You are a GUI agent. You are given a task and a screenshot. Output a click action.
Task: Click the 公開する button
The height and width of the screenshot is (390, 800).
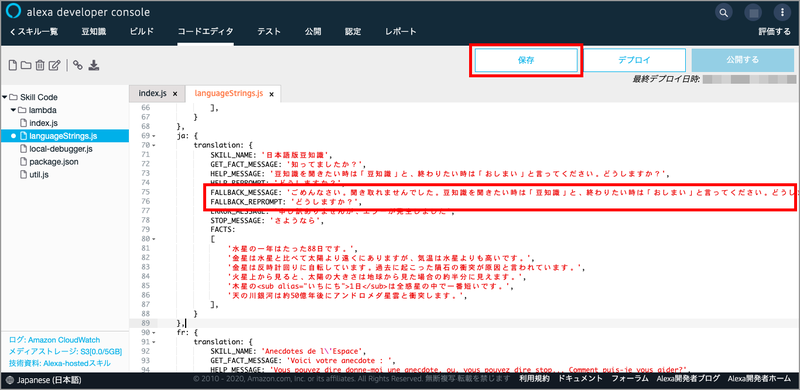pos(742,60)
